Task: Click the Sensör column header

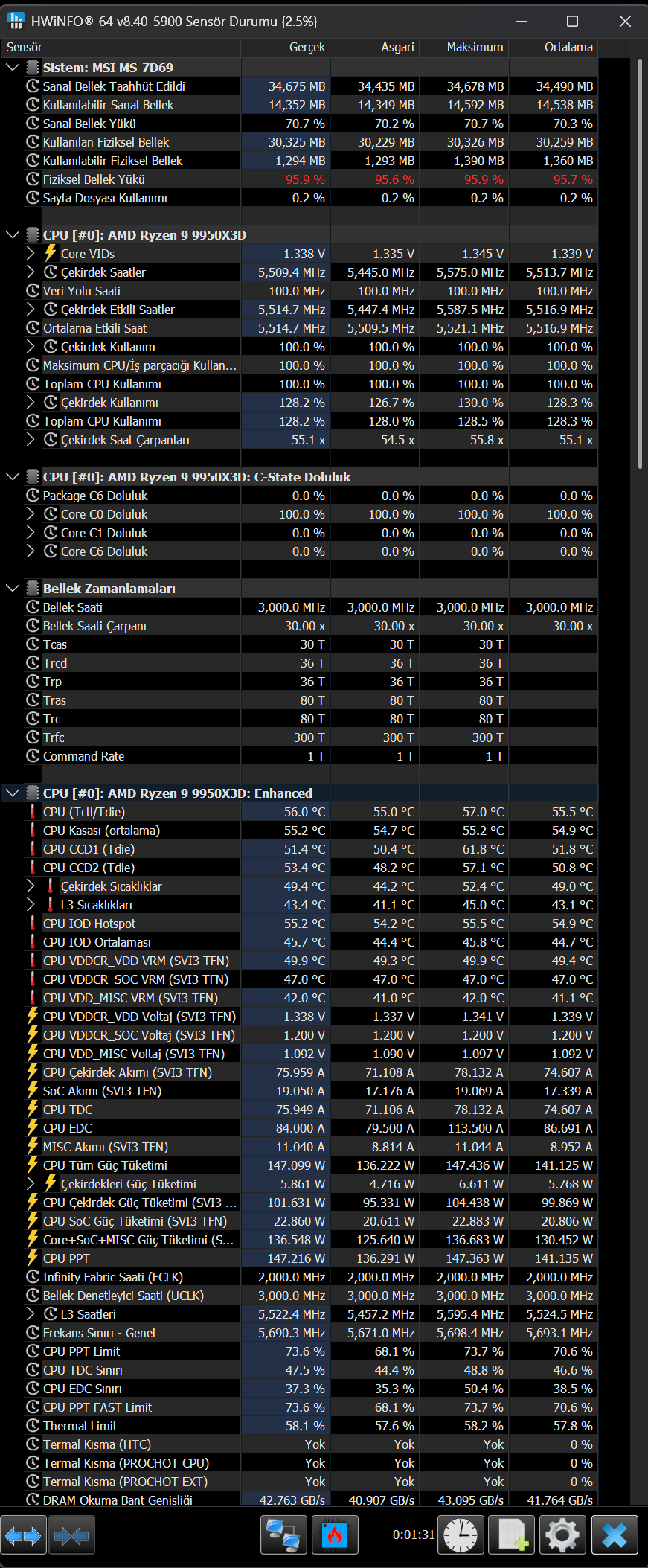Action: (x=121, y=47)
